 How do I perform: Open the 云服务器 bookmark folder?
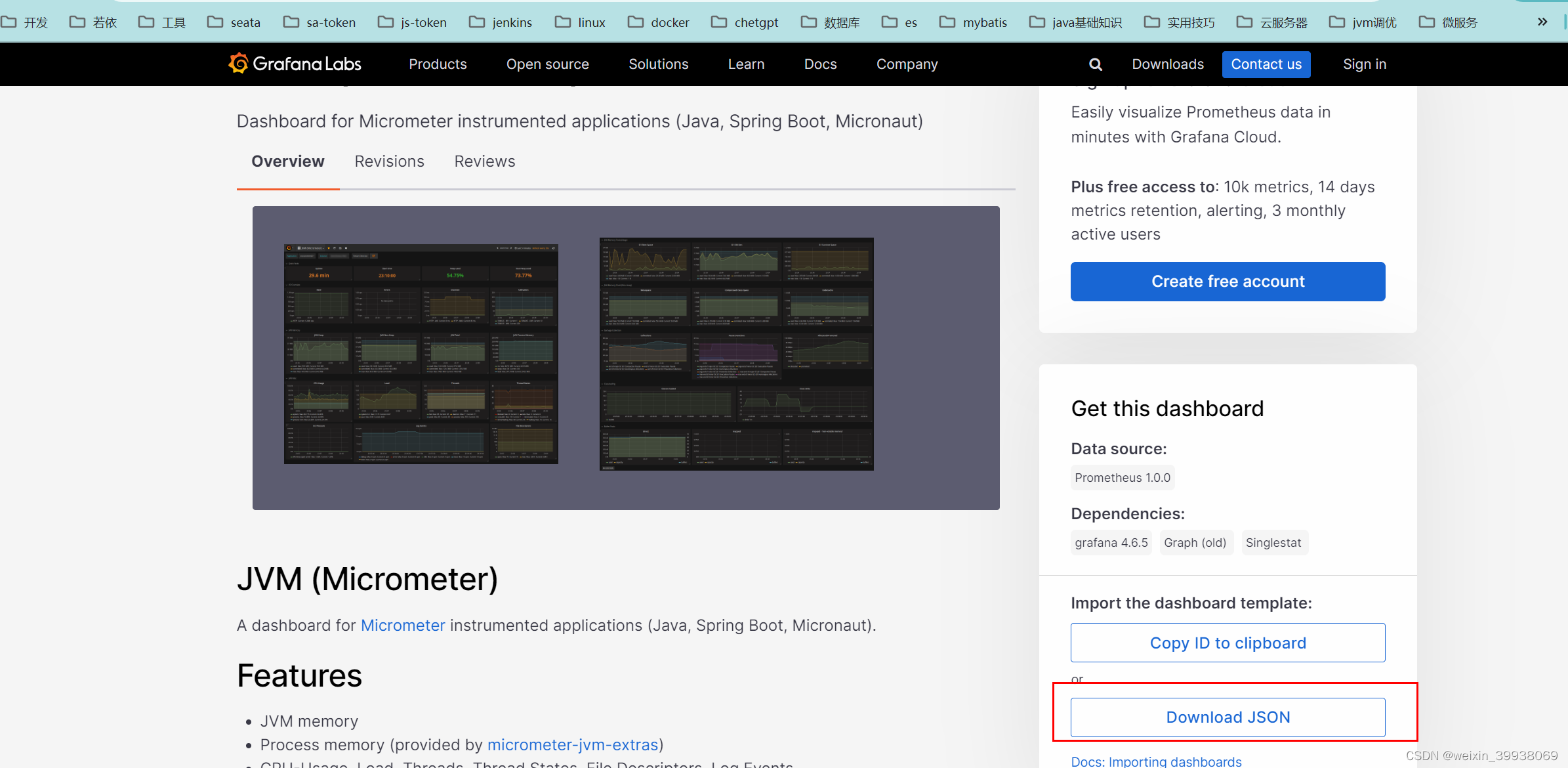(x=1273, y=22)
